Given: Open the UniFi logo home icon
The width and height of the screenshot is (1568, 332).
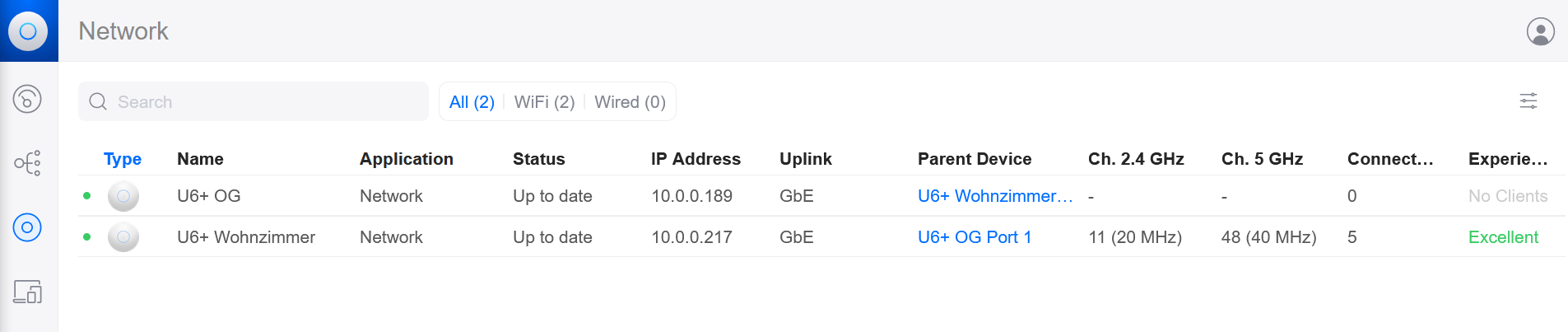Looking at the screenshot, I should click(28, 31).
